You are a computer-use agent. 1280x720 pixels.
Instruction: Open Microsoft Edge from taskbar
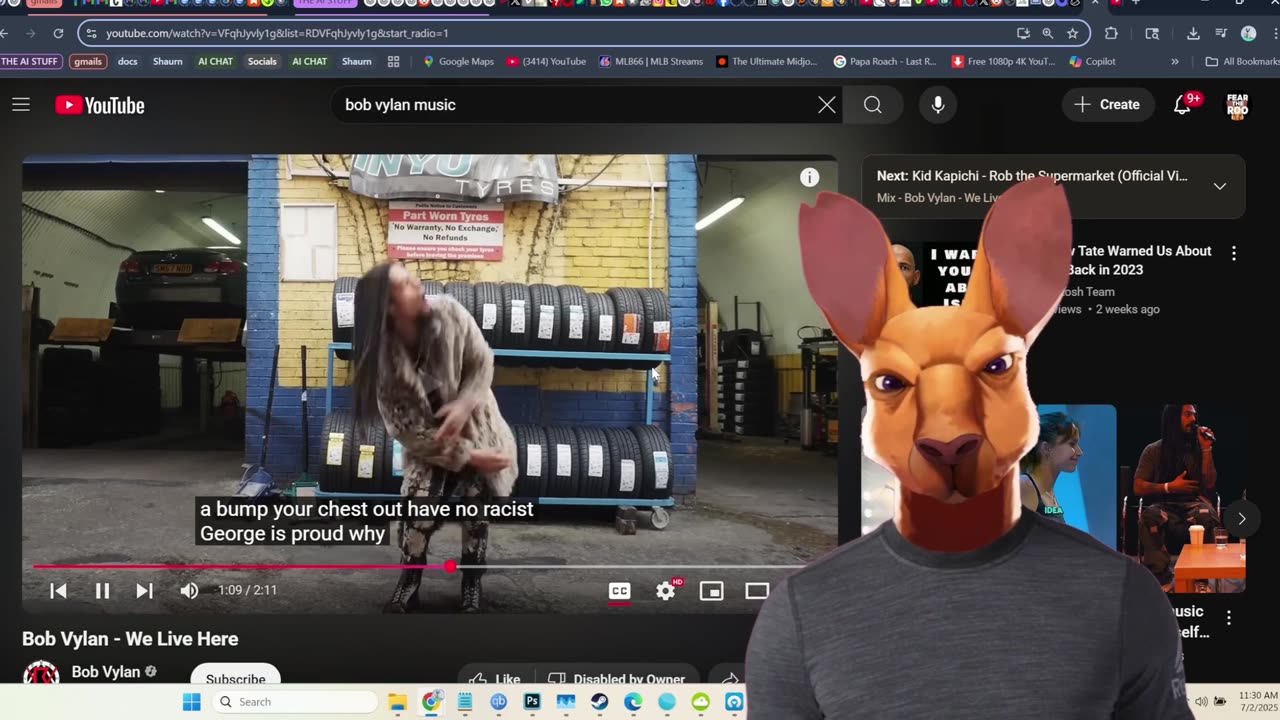(x=633, y=701)
